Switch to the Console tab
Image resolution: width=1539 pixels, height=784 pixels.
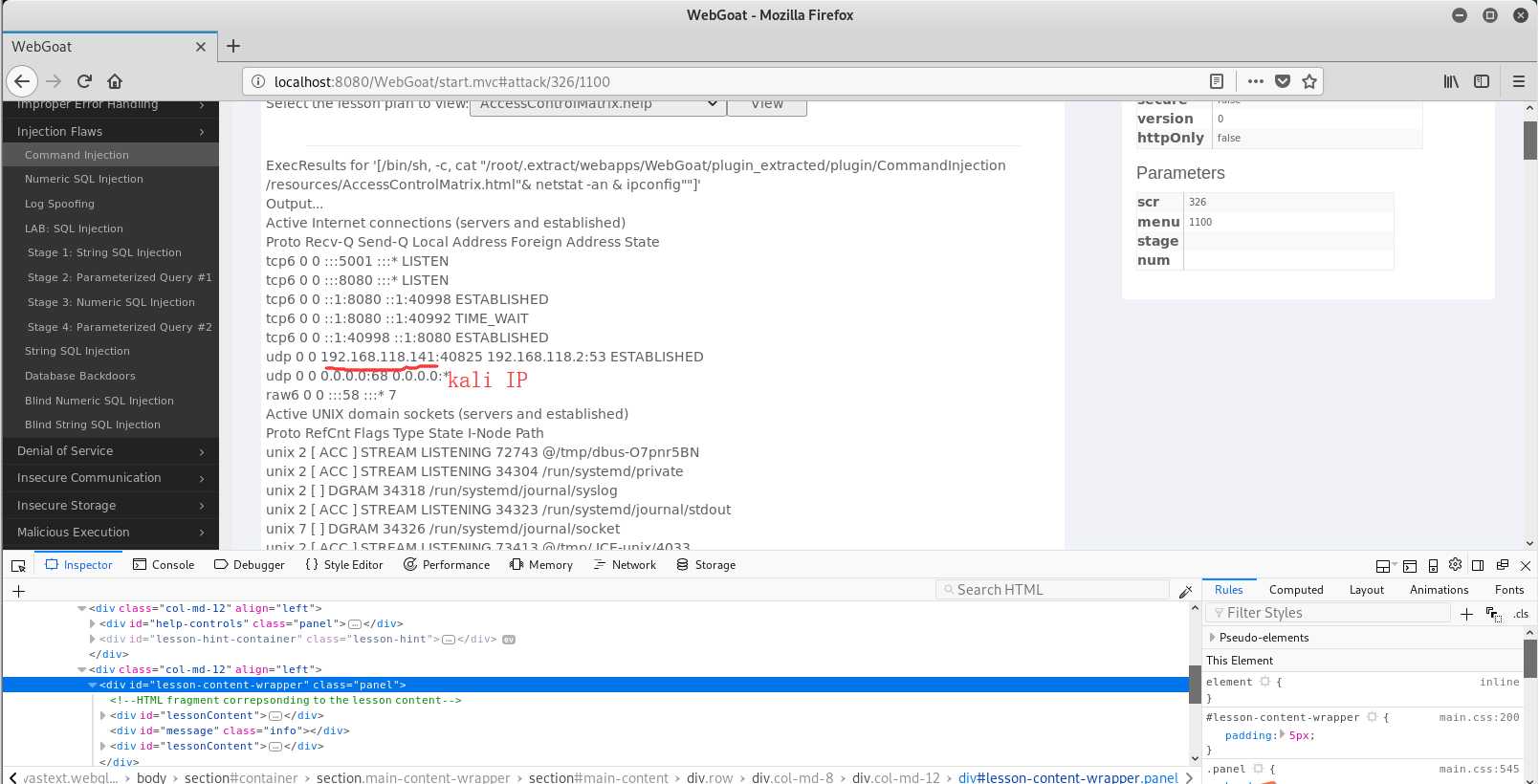coord(164,565)
